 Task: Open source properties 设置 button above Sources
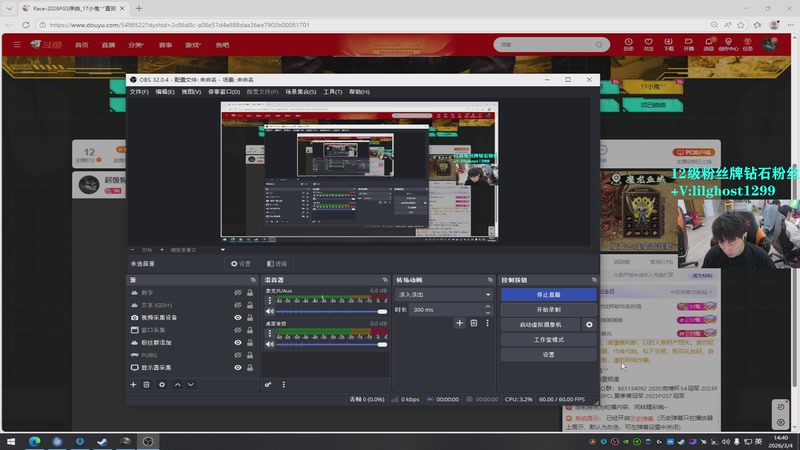(x=241, y=264)
